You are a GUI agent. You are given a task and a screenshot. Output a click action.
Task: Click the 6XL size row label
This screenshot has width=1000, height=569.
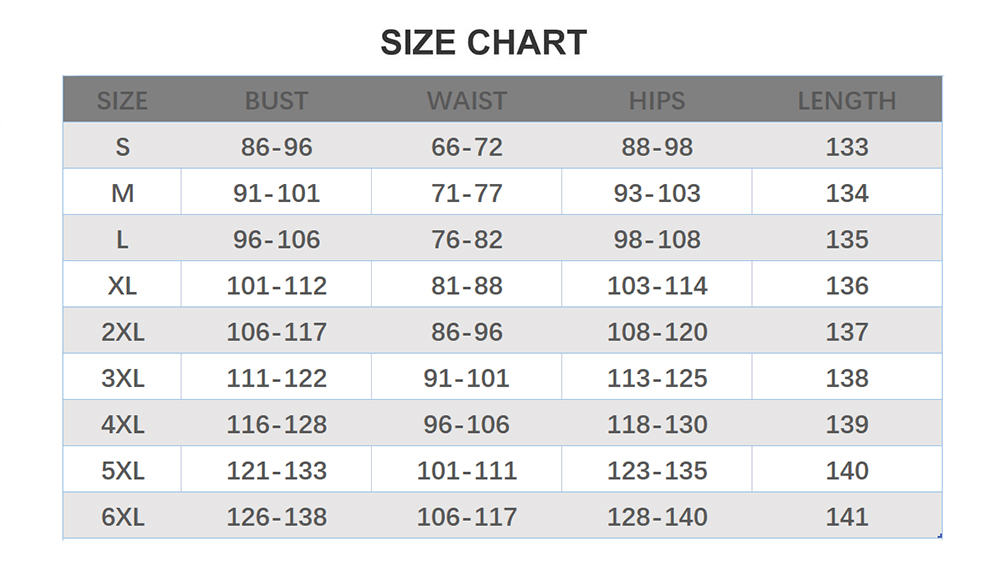click(122, 517)
